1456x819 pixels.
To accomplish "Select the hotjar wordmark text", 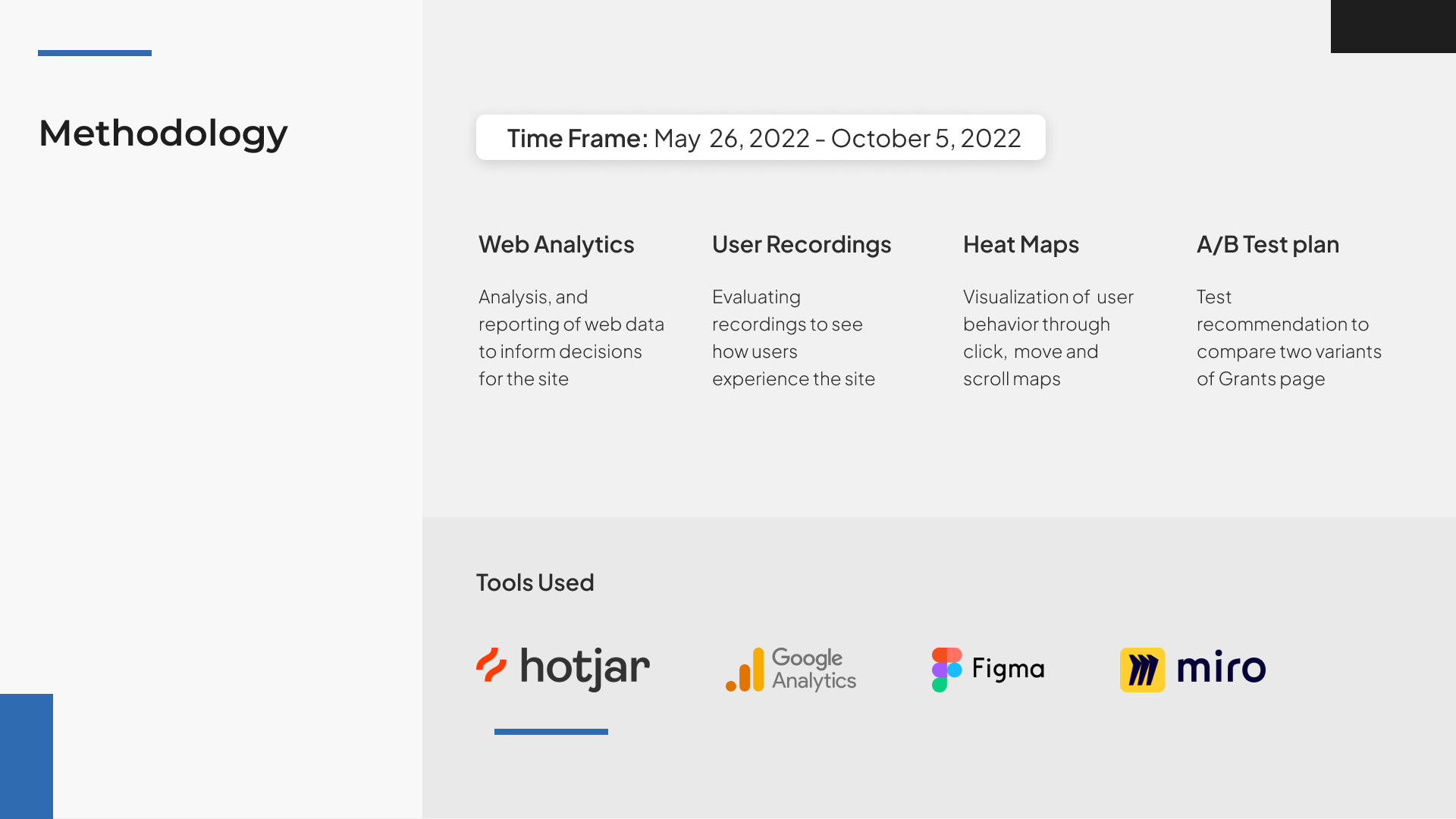I will (585, 669).
